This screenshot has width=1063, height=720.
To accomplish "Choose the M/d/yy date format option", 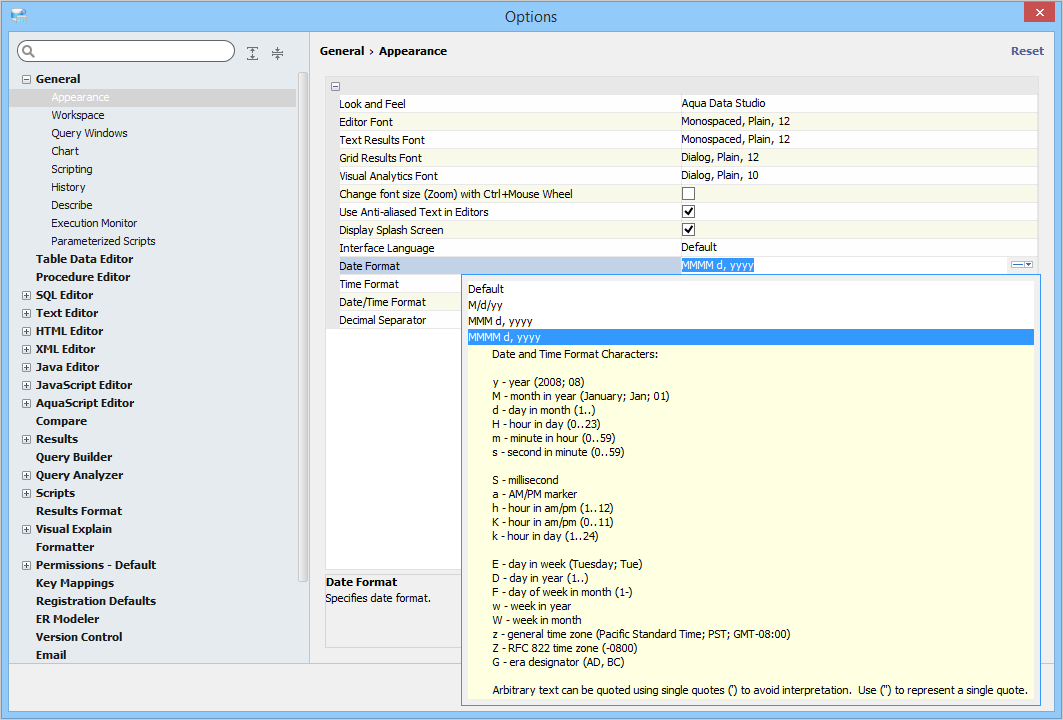I will click(x=485, y=305).
